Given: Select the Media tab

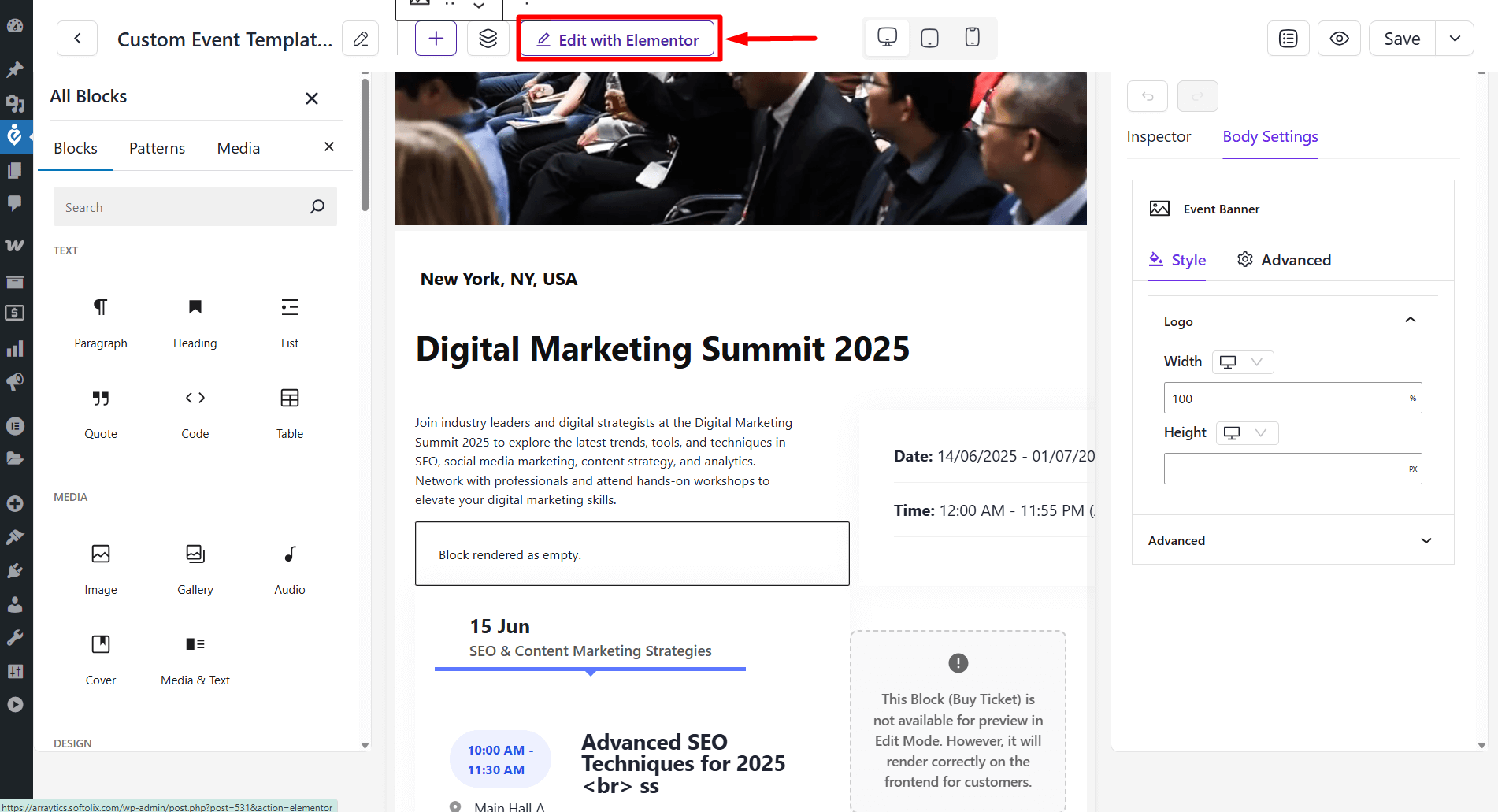Looking at the screenshot, I should coord(239,148).
